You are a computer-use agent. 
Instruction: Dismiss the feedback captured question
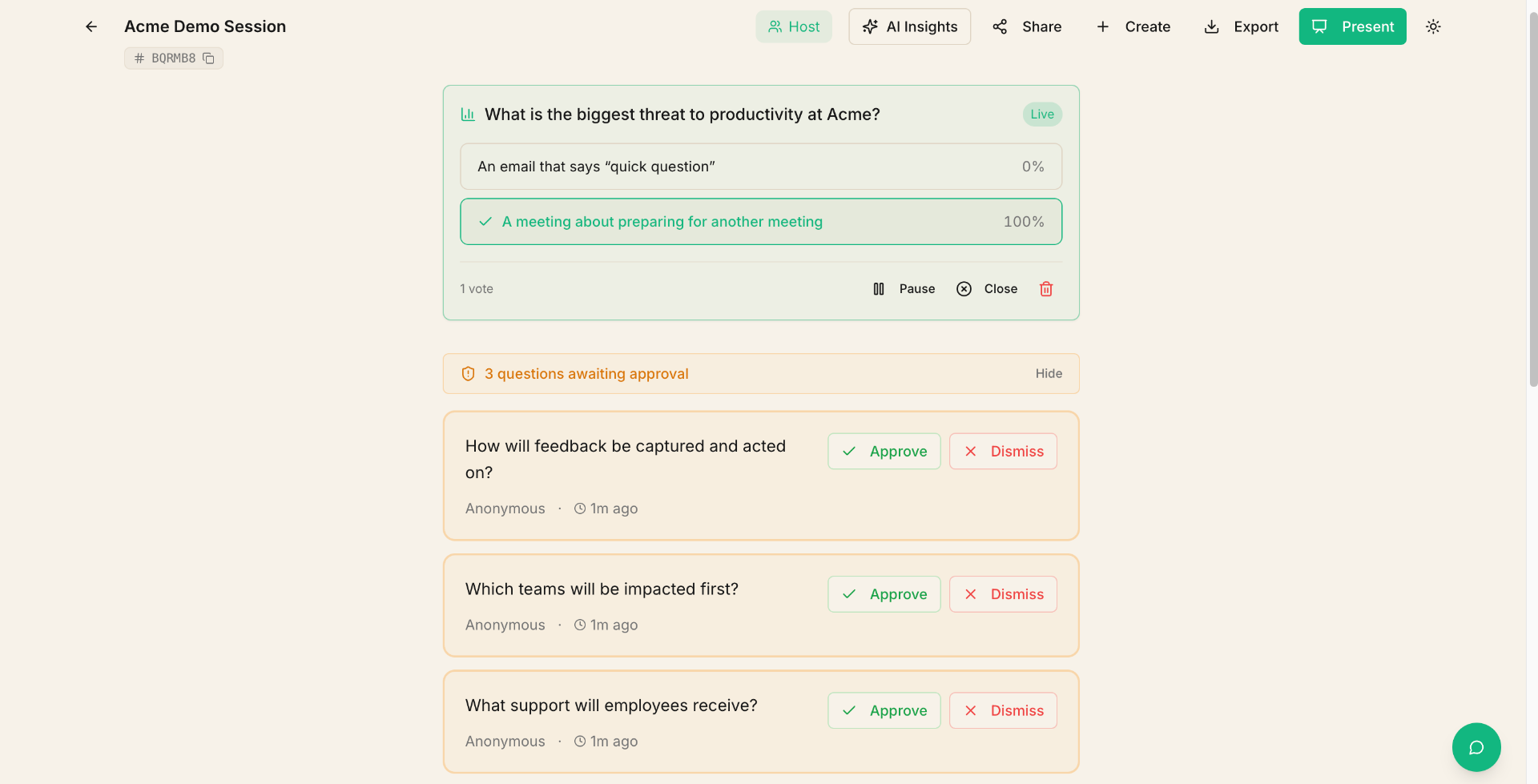[1003, 452]
